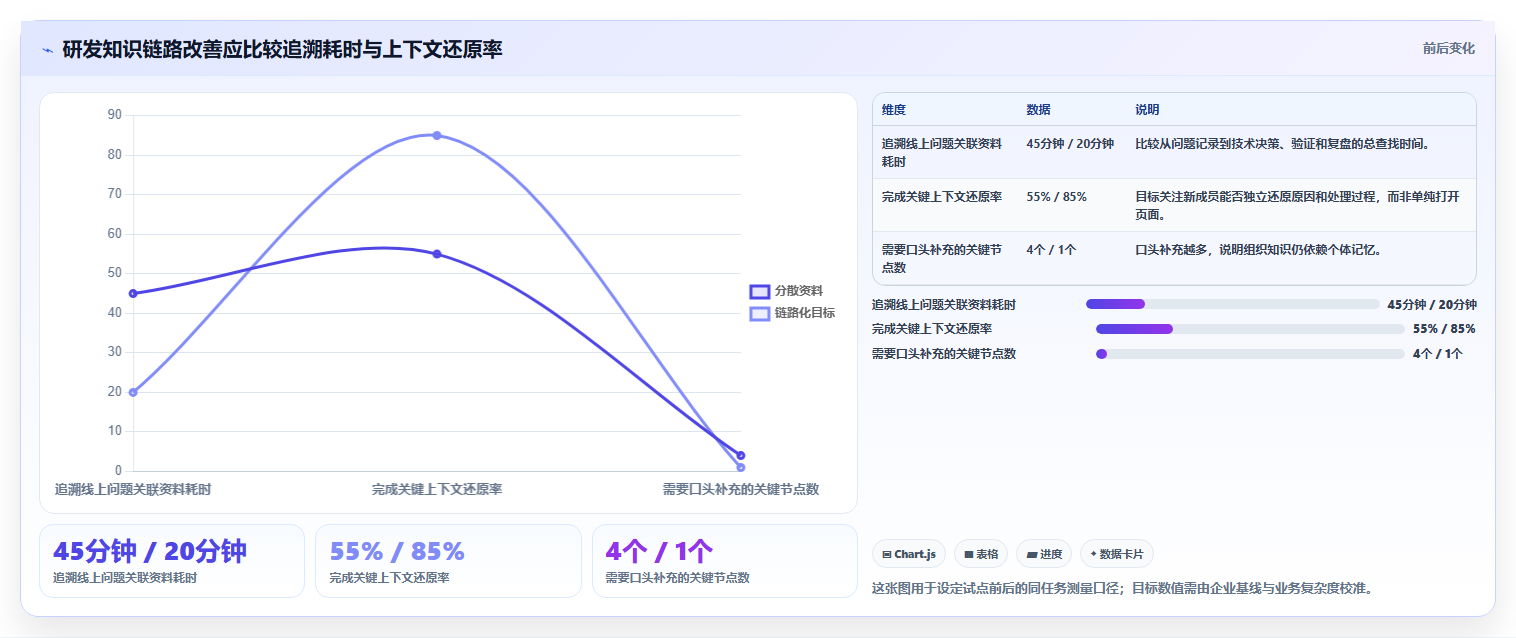1516x638 pixels.
Task: Click the 前后变化 label in header
Action: tap(1448, 48)
